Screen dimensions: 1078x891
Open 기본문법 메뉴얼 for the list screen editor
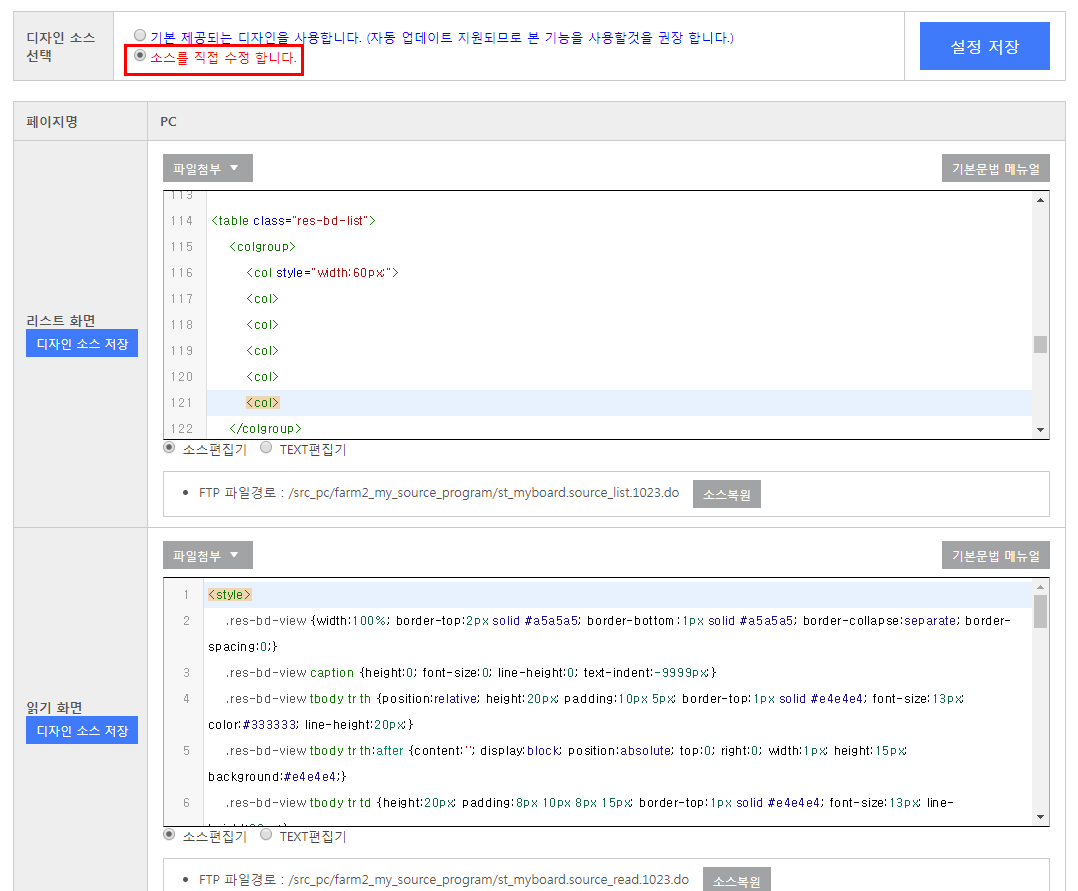coord(996,168)
